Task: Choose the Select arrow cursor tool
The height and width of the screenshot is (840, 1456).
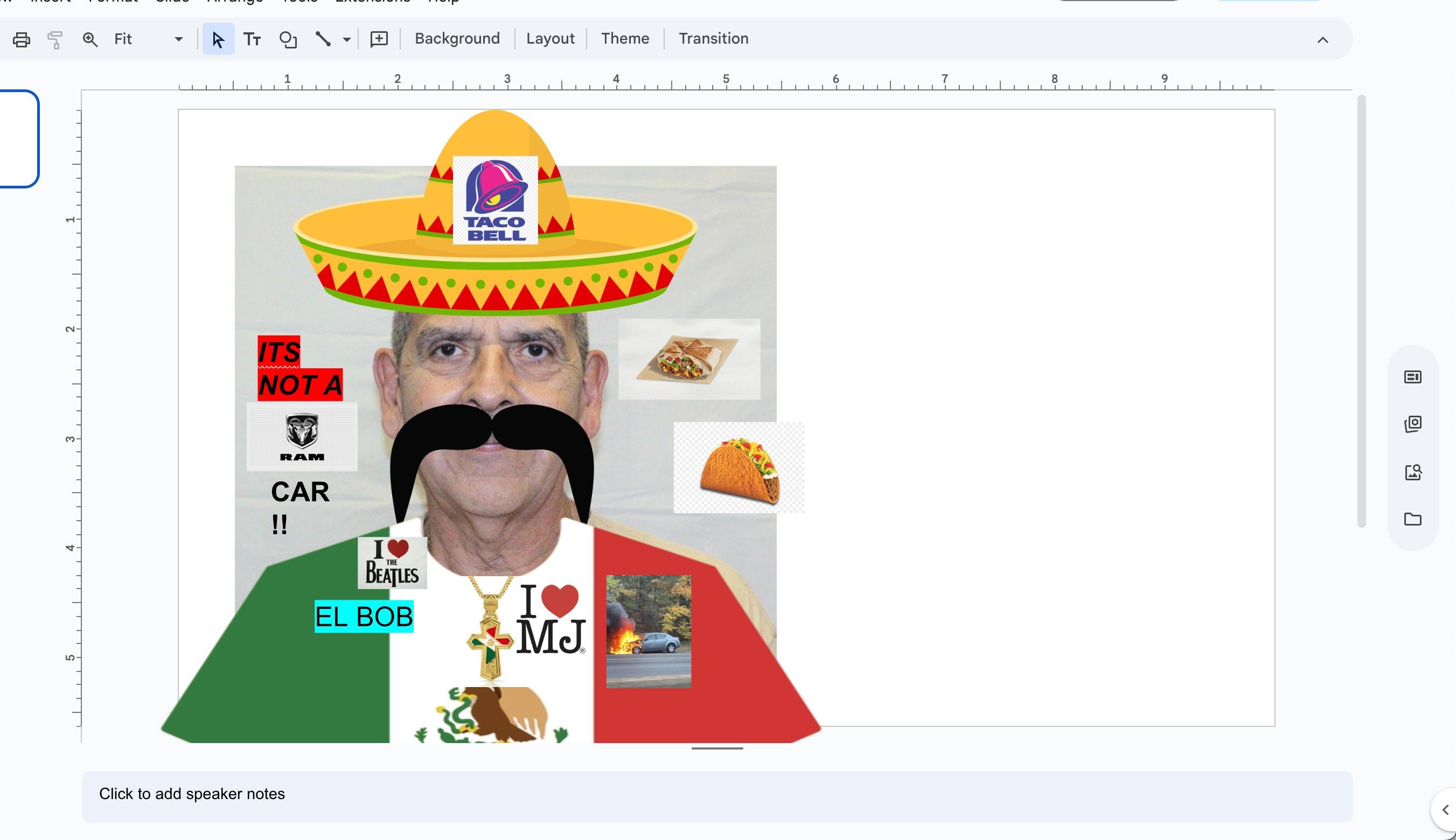Action: pos(218,39)
